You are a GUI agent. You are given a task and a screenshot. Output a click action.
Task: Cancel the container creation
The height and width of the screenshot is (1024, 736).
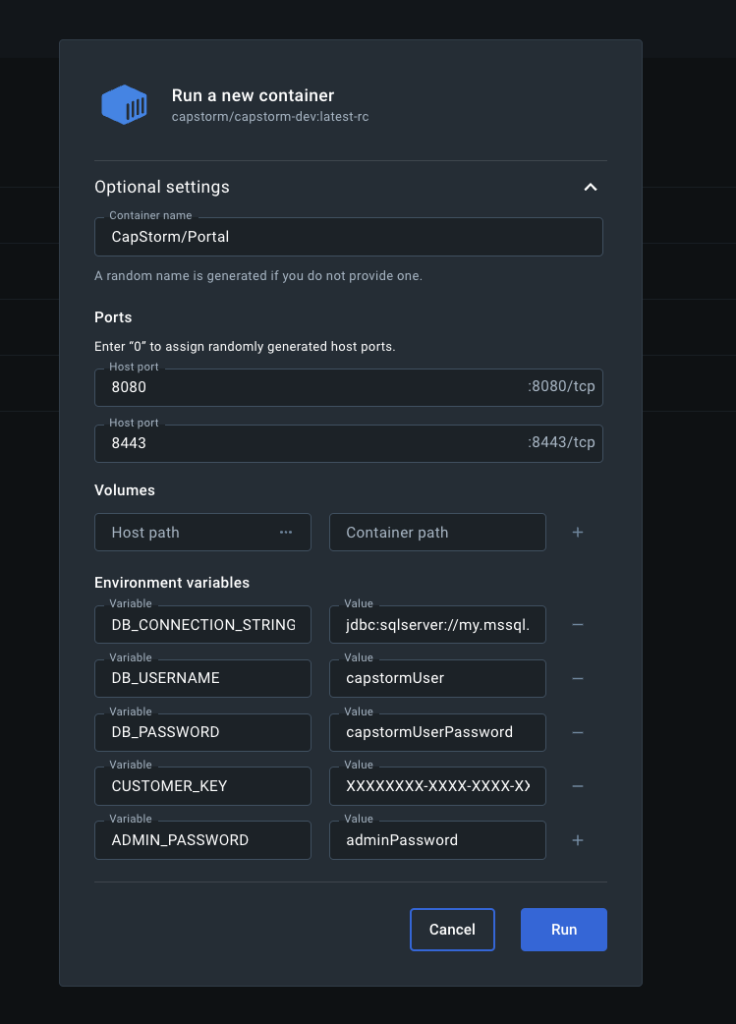[452, 929]
